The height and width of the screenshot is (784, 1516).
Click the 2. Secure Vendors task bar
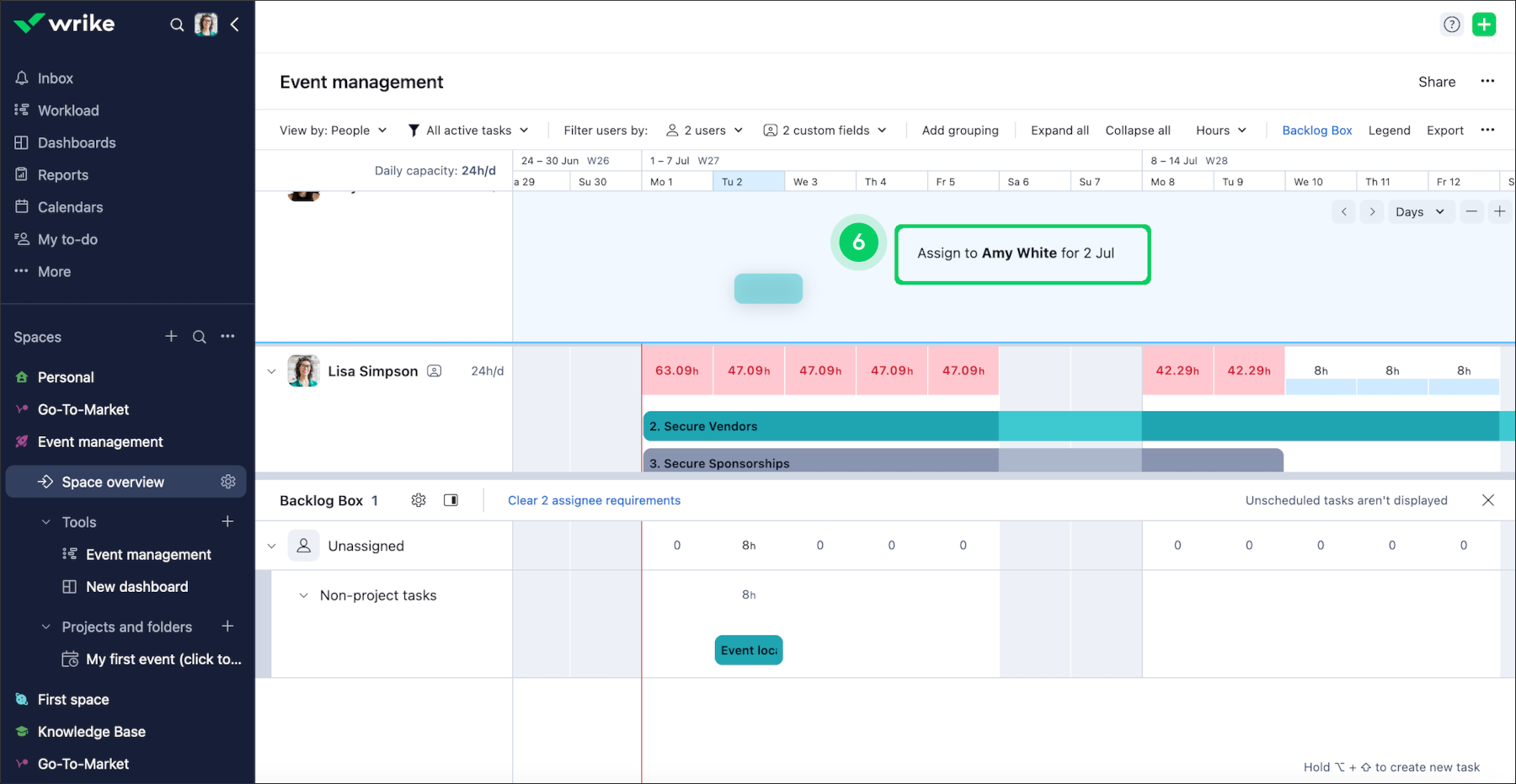tap(1079, 426)
